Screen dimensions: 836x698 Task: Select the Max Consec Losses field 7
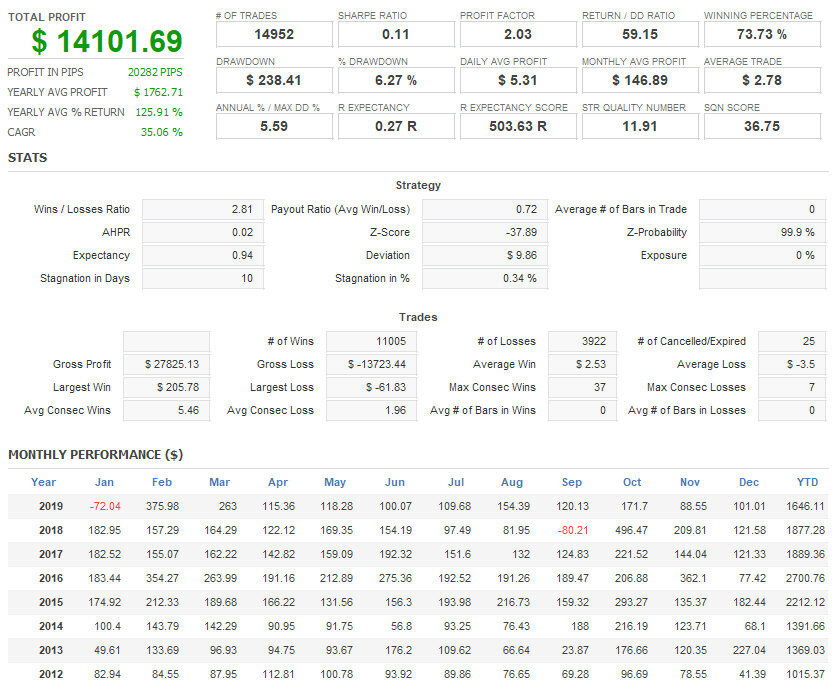(x=792, y=387)
